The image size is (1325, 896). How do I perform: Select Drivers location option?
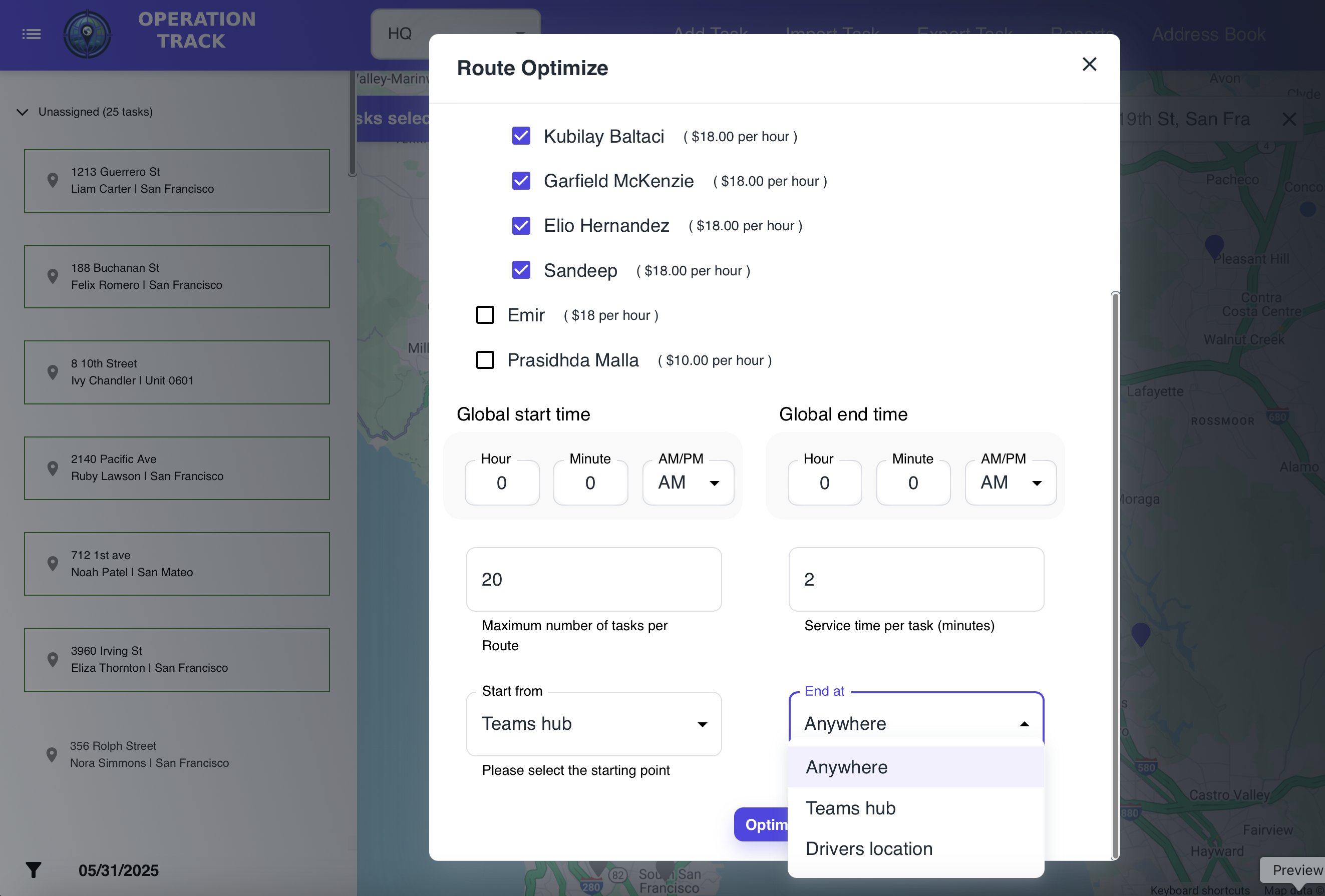[x=869, y=848]
